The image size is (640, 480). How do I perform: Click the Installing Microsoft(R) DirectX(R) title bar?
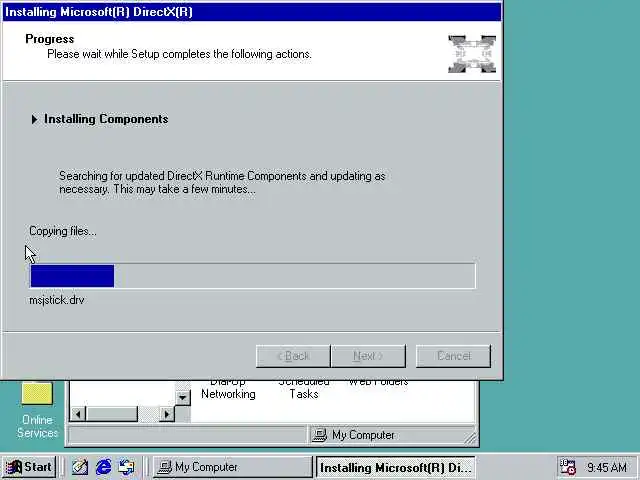click(x=252, y=12)
